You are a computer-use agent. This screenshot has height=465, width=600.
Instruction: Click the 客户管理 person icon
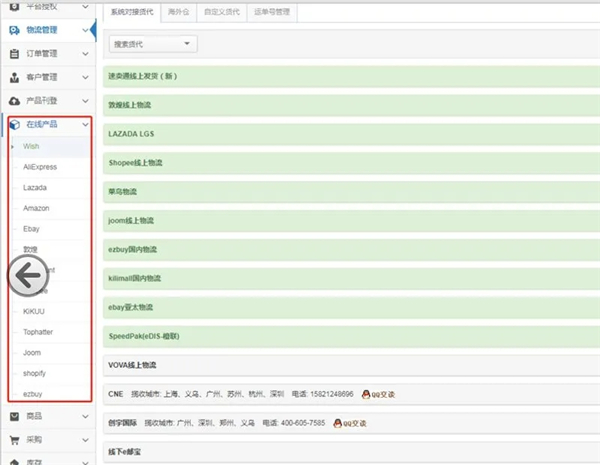(x=14, y=77)
